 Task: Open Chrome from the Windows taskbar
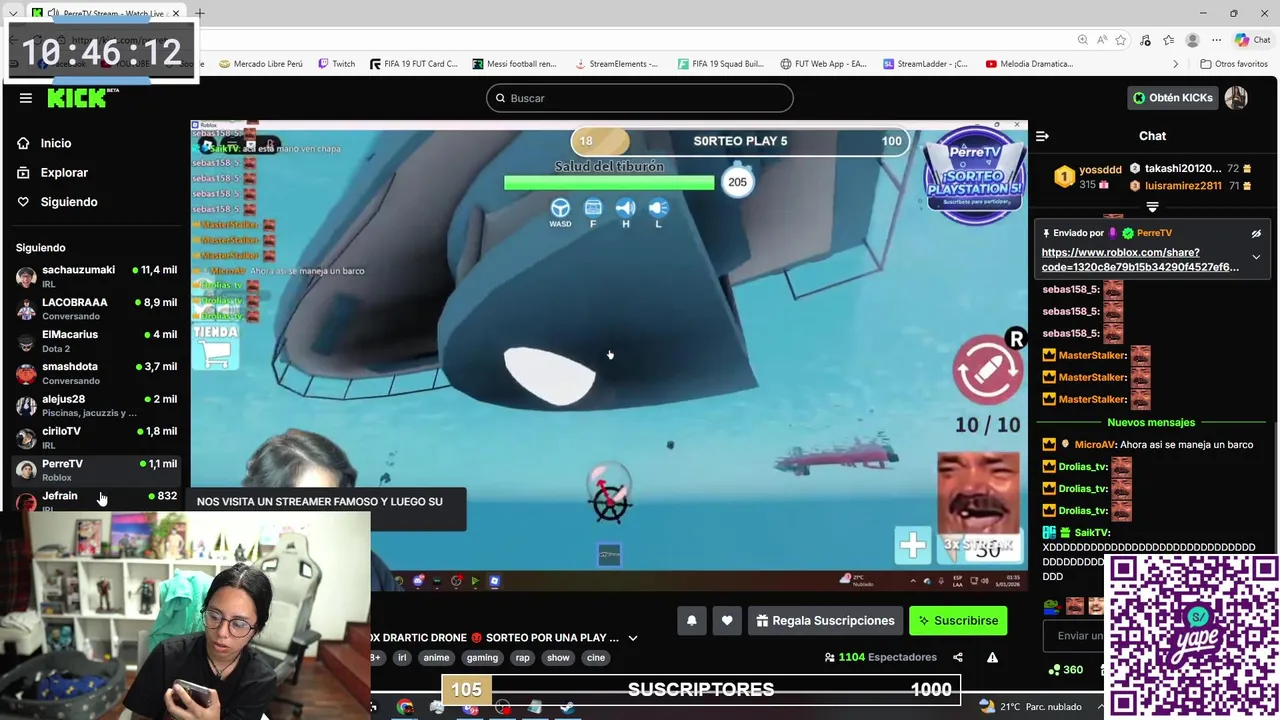405,707
